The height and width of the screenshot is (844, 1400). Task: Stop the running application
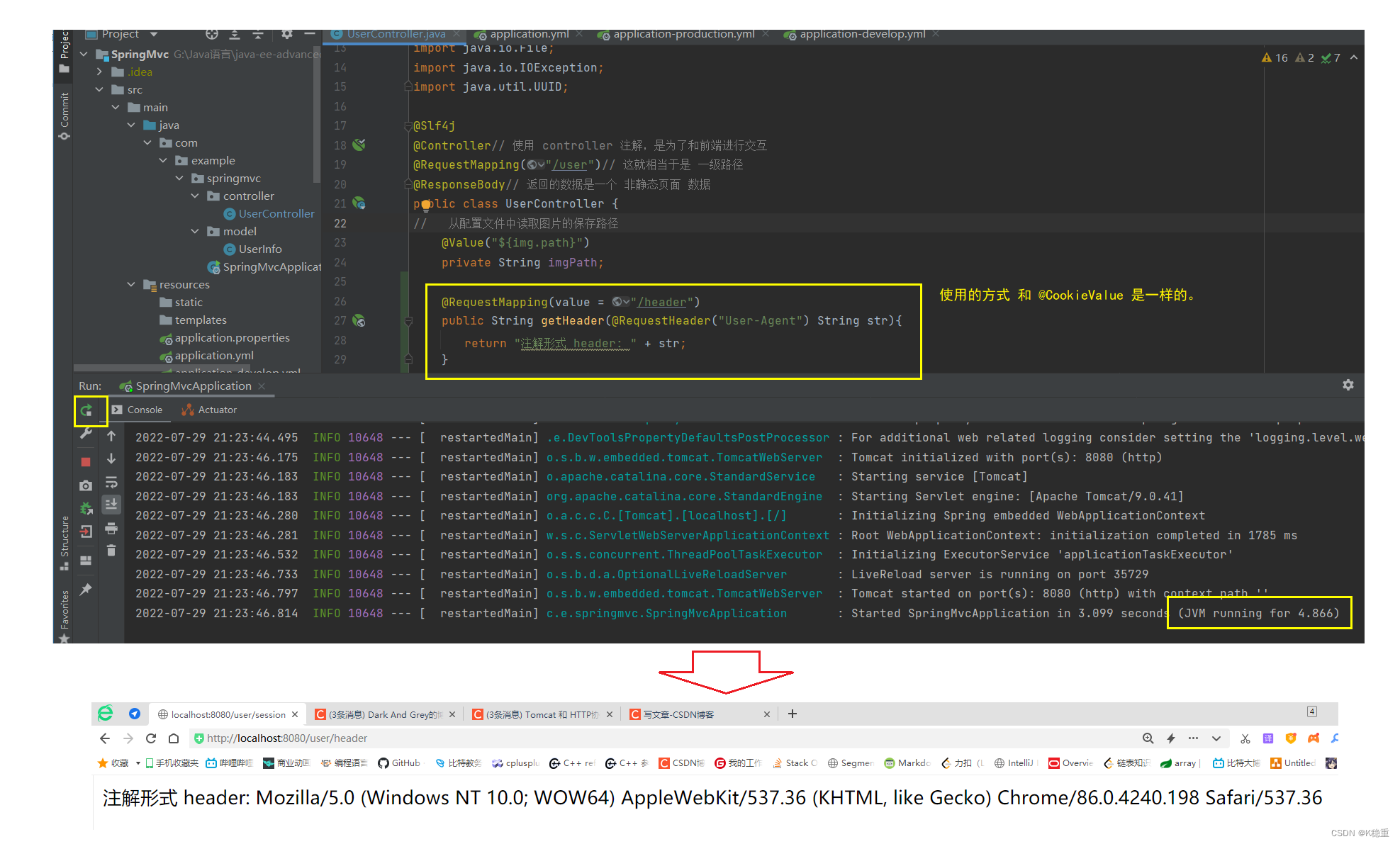click(x=86, y=461)
